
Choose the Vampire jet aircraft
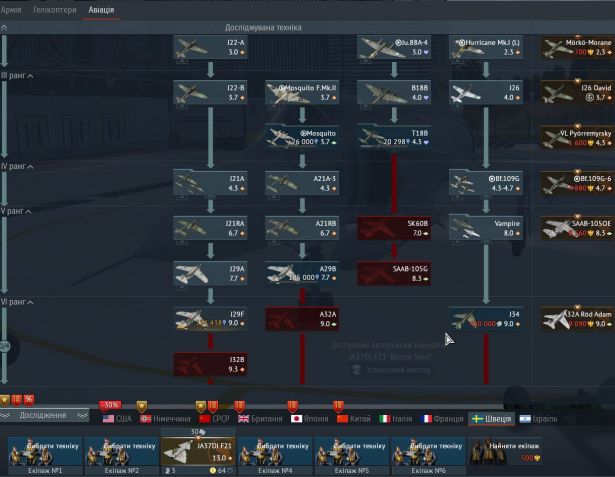coord(485,229)
